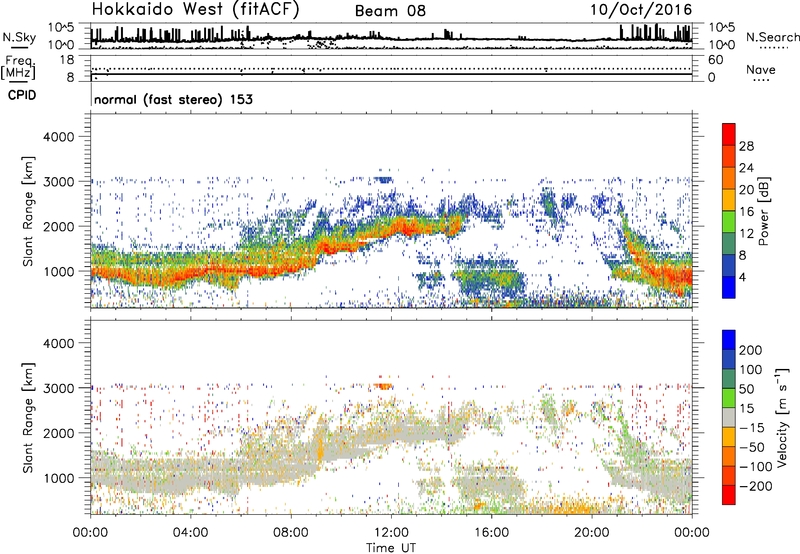Click the '2000' tick of power panel
The height and width of the screenshot is (554, 800).
click(x=58, y=226)
